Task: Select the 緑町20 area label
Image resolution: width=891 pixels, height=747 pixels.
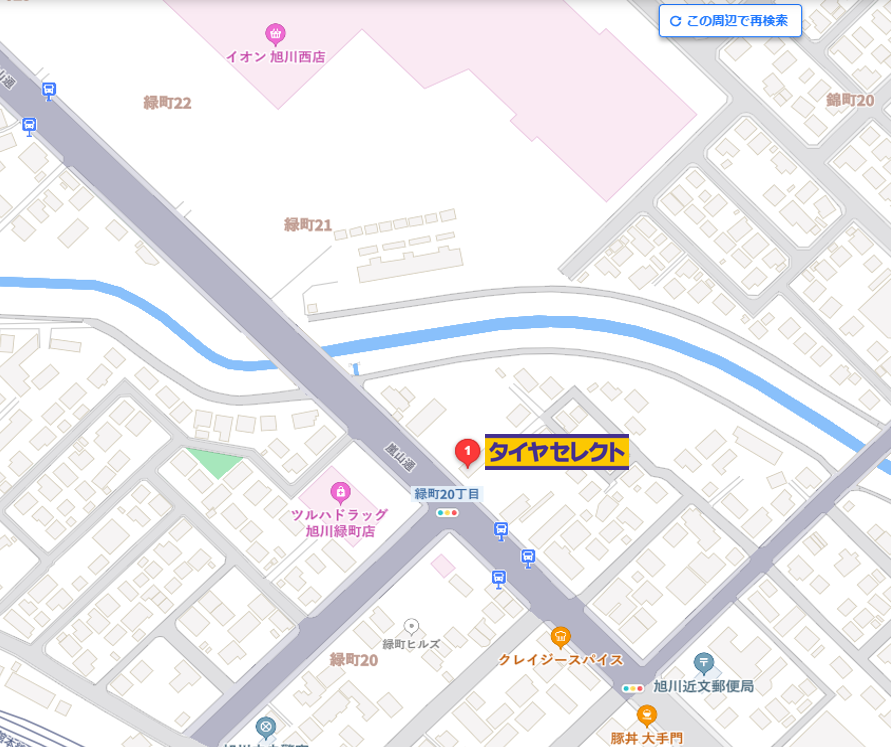Action: pyautogui.click(x=354, y=660)
